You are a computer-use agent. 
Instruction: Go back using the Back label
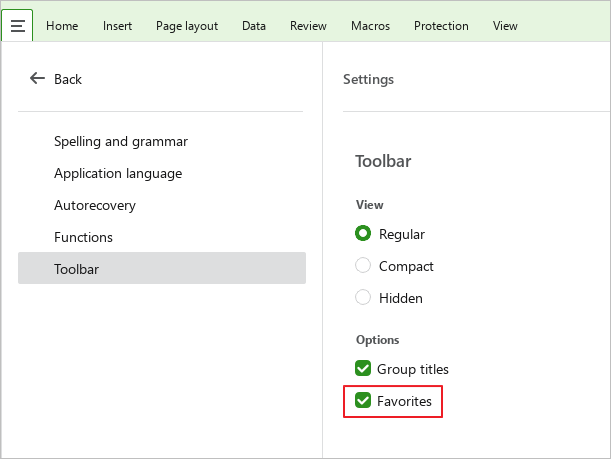coord(68,79)
